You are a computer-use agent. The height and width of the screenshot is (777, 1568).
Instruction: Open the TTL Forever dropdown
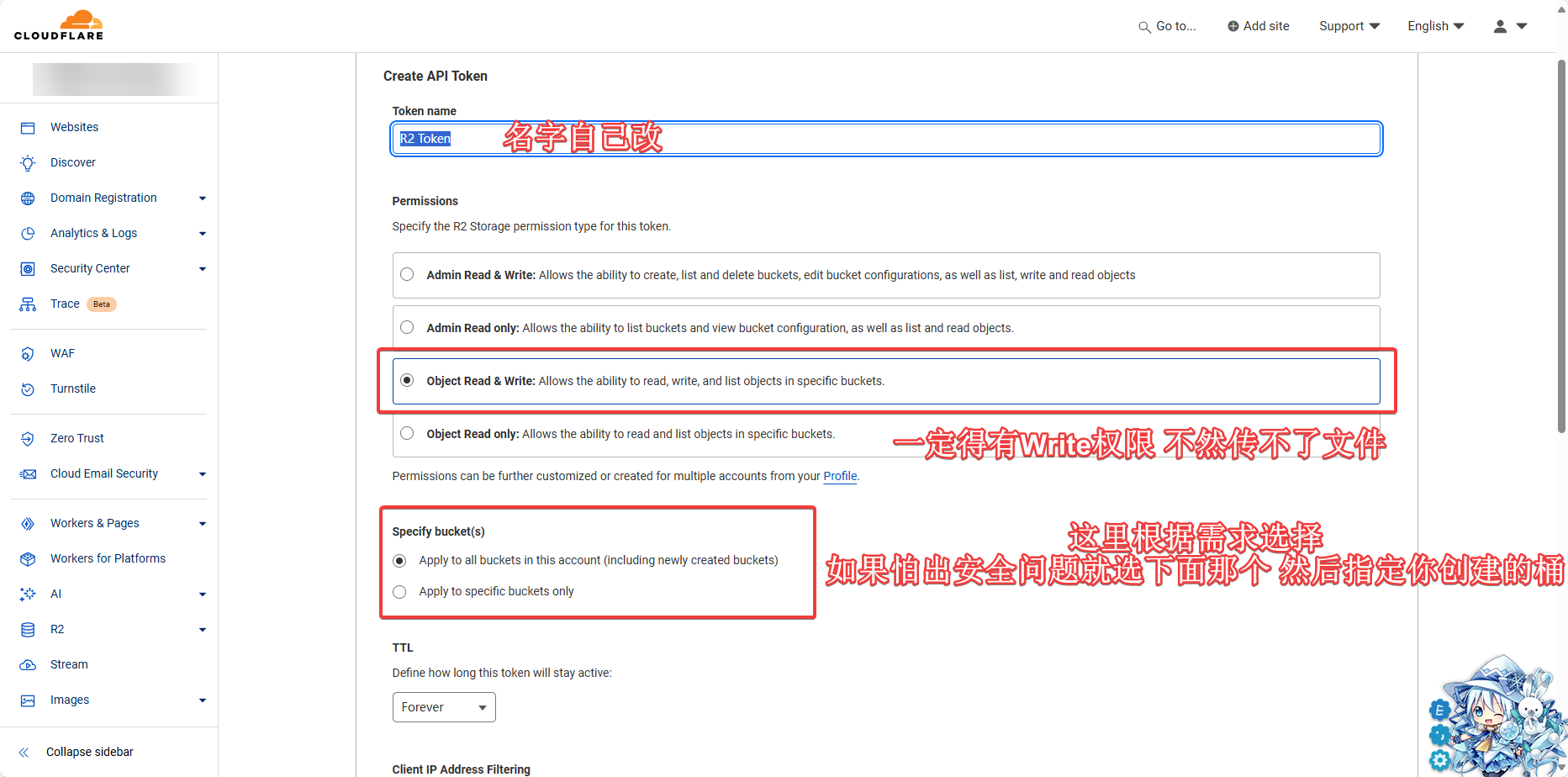pos(444,707)
